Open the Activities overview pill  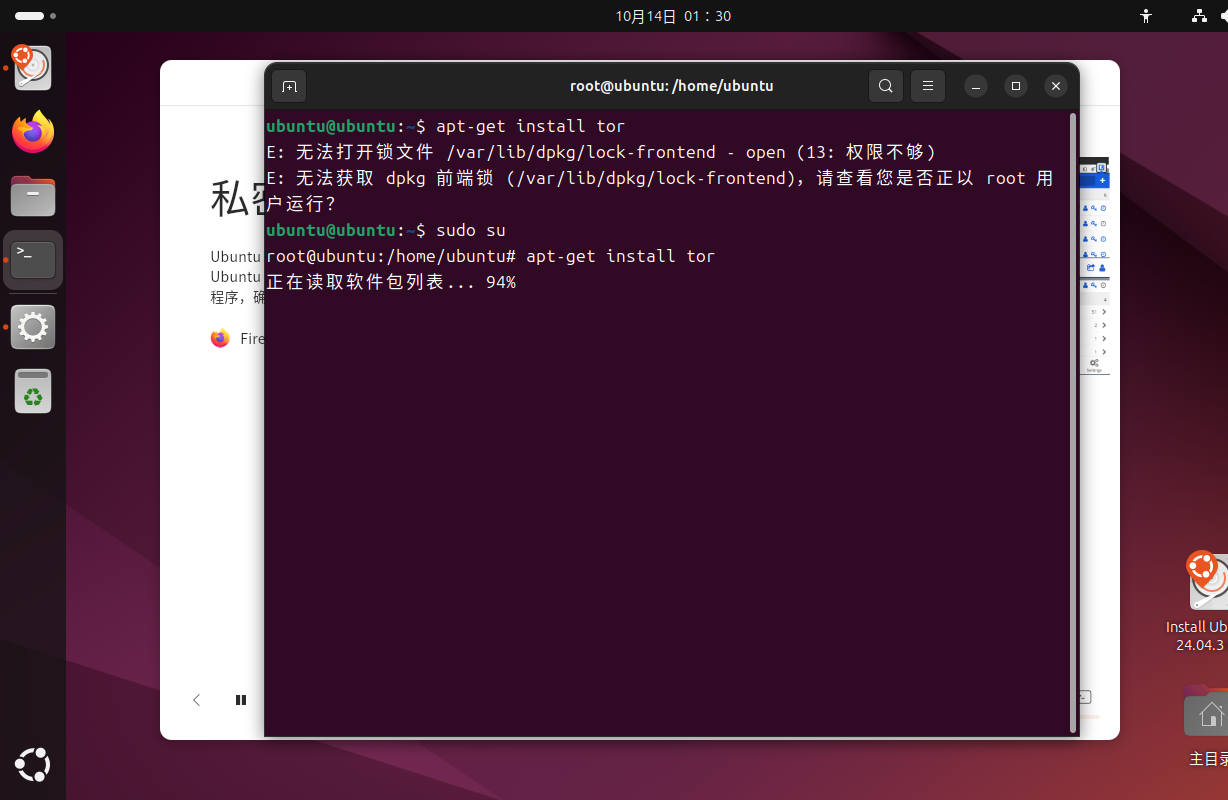click(35, 16)
